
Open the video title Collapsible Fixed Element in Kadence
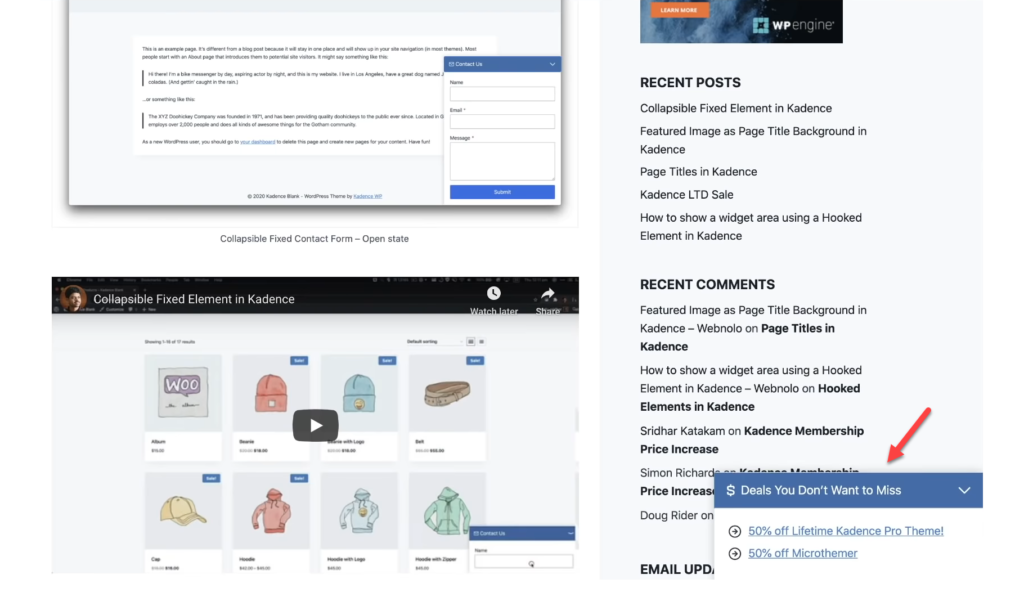(194, 299)
